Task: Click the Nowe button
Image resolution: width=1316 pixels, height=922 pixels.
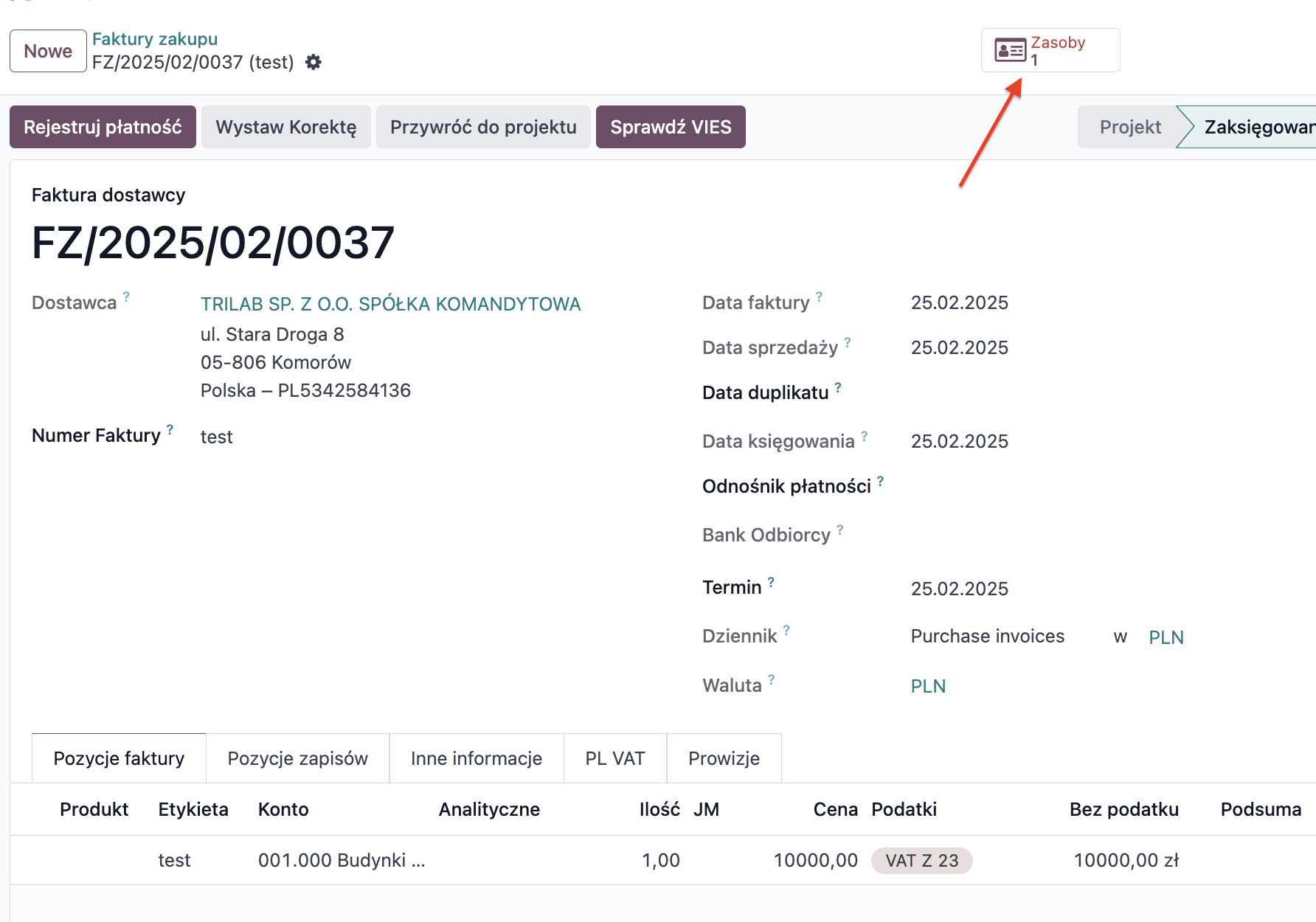Action: coord(48,51)
